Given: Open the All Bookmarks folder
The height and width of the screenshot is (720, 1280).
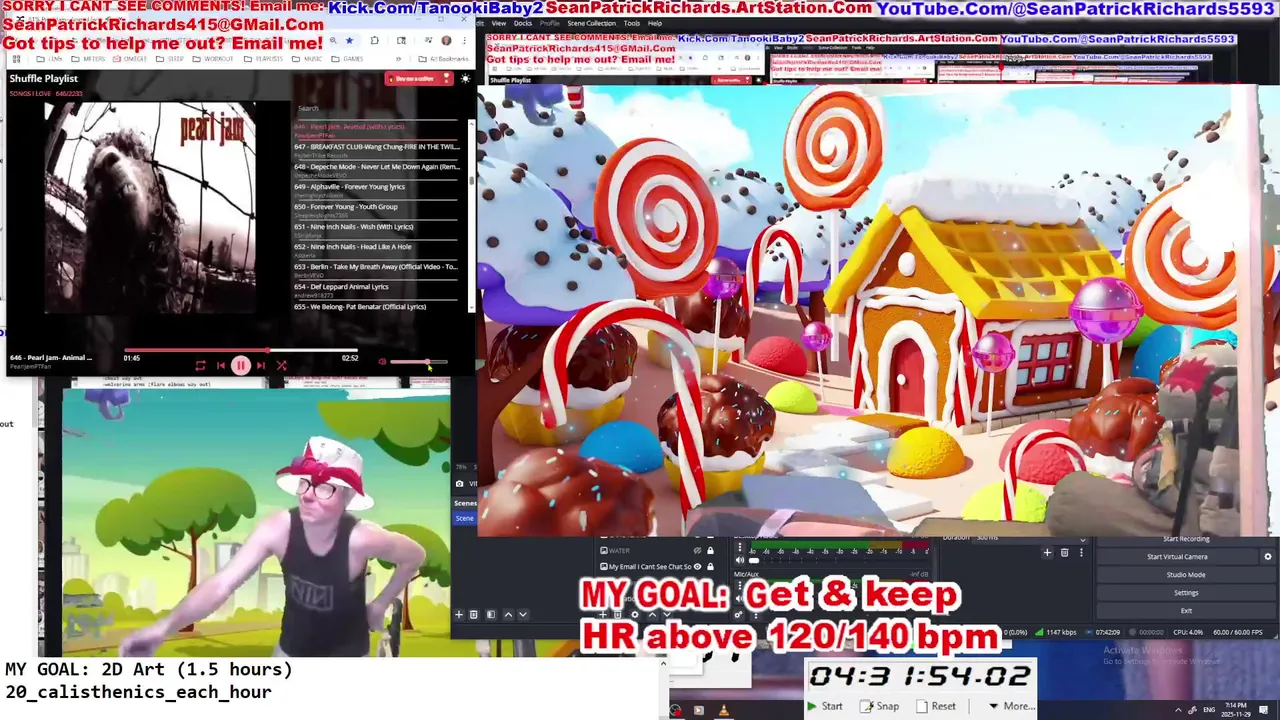Looking at the screenshot, I should click(x=443, y=59).
